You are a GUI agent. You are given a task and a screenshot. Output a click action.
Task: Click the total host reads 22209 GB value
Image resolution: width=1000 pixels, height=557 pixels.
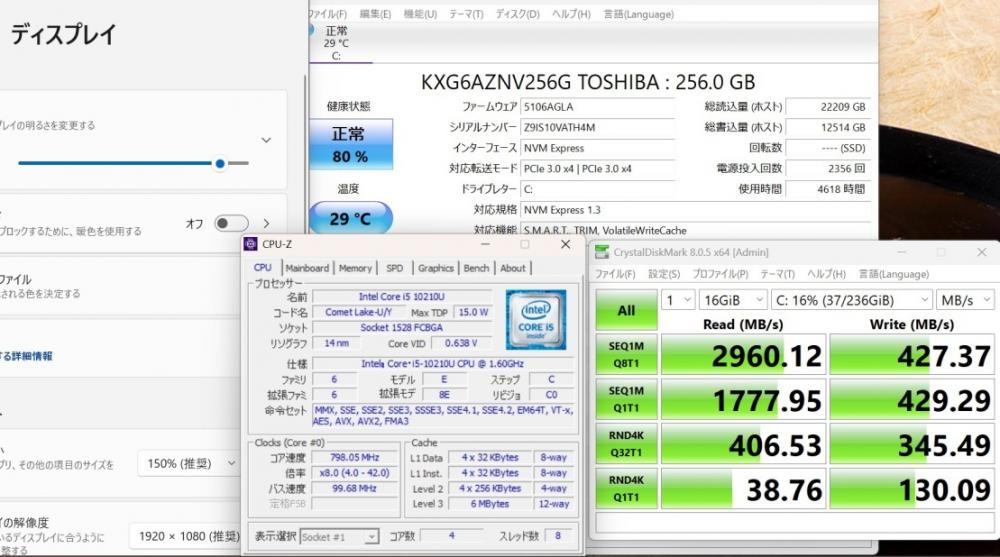(x=828, y=107)
